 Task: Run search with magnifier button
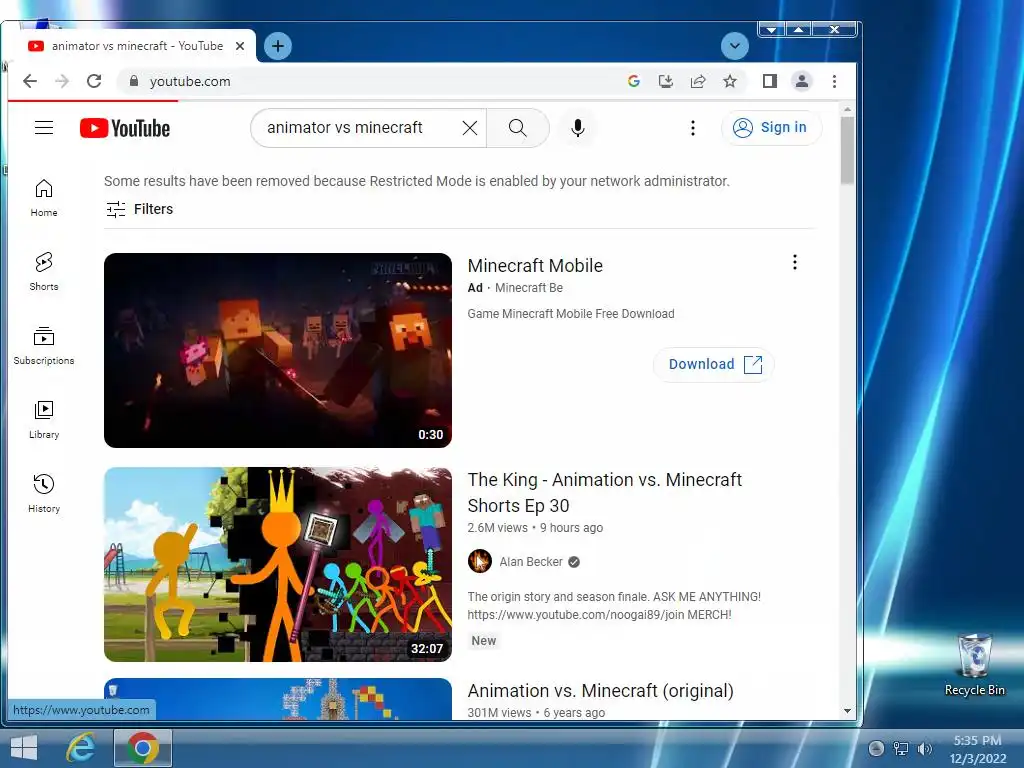[x=518, y=128]
